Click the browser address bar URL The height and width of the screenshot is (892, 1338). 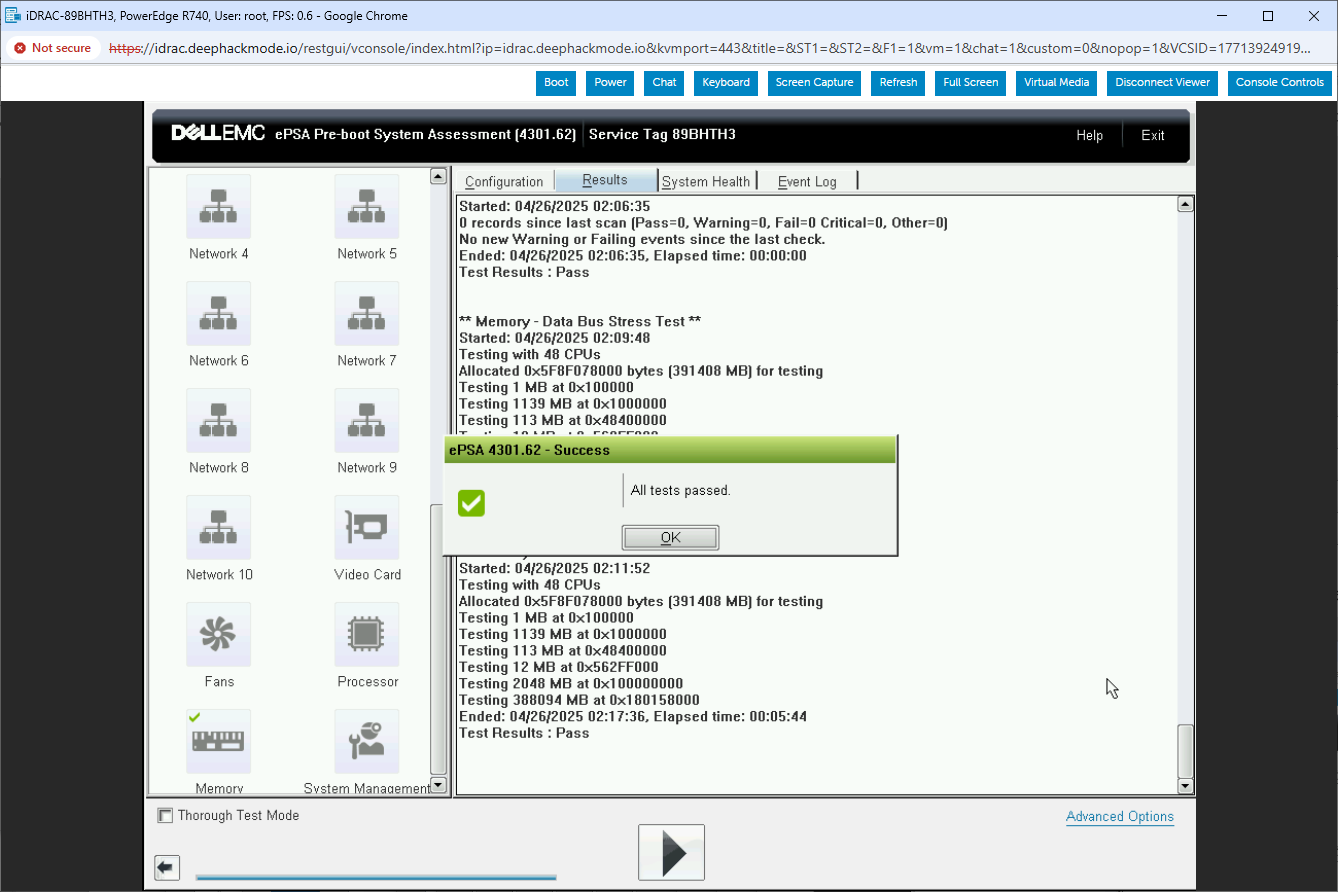click(709, 48)
